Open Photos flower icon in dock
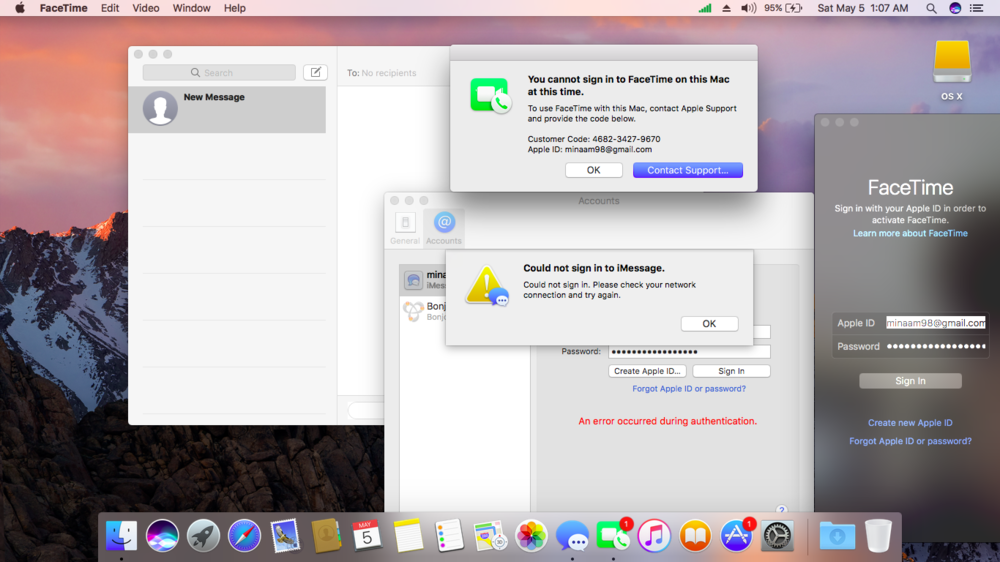 click(x=531, y=535)
